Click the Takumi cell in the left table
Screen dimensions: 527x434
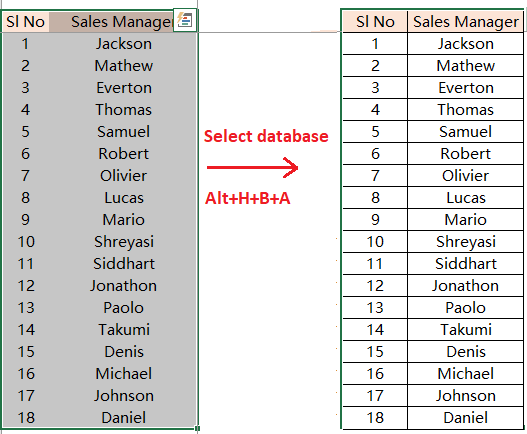(x=124, y=329)
